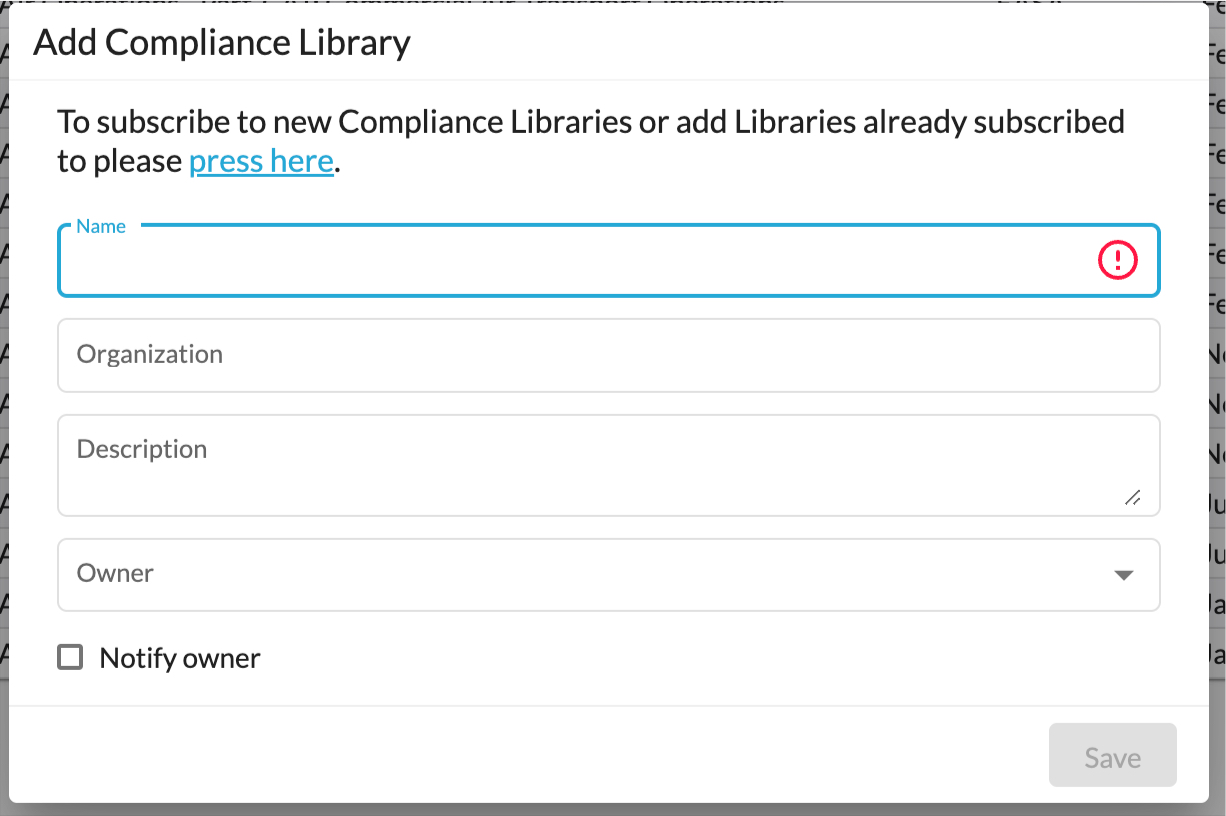Click the error indicator in the highlighted field
This screenshot has height=816, width=1226.
1117,261
